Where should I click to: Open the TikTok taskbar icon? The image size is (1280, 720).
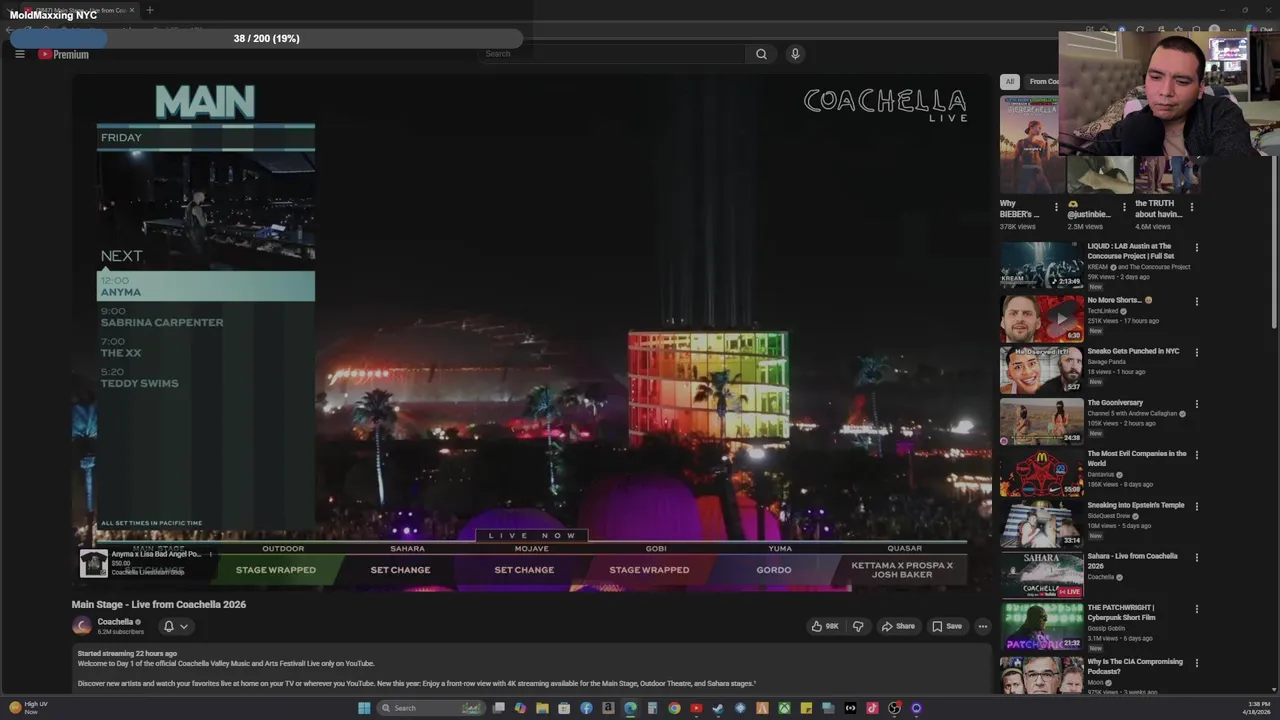872,708
